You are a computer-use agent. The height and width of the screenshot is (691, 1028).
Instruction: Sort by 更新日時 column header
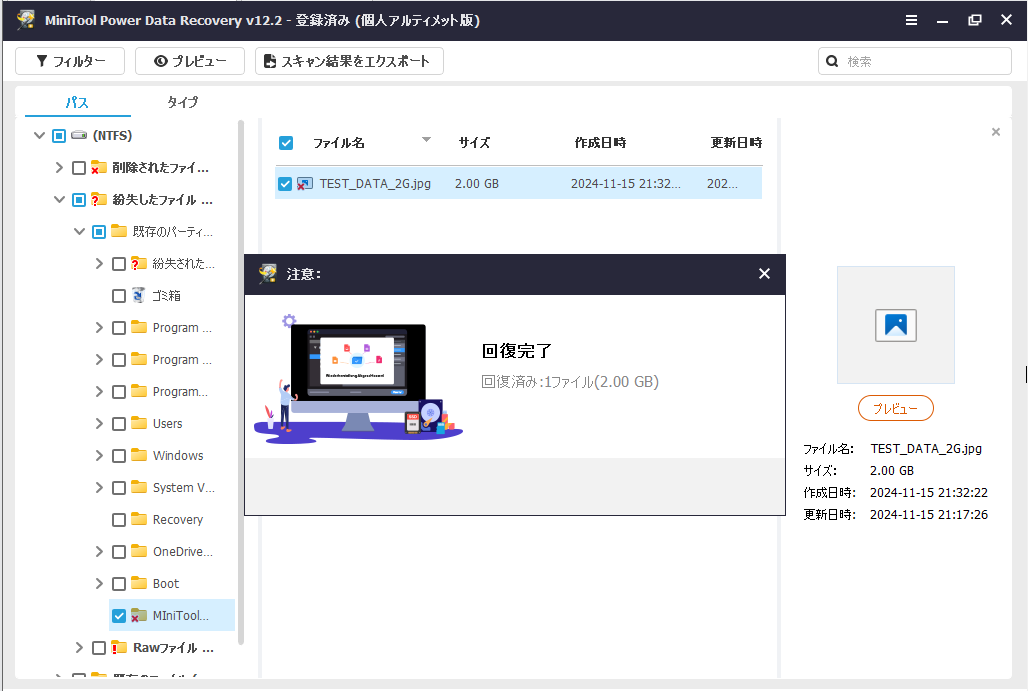[x=736, y=142]
